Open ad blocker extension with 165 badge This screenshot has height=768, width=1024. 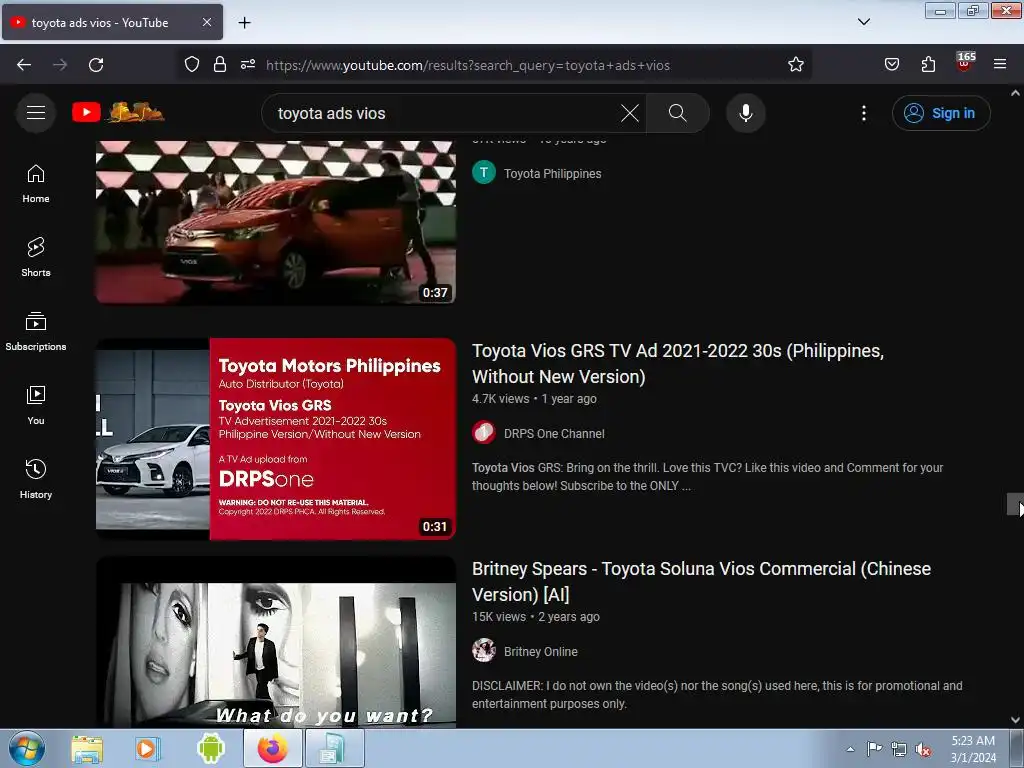click(965, 62)
